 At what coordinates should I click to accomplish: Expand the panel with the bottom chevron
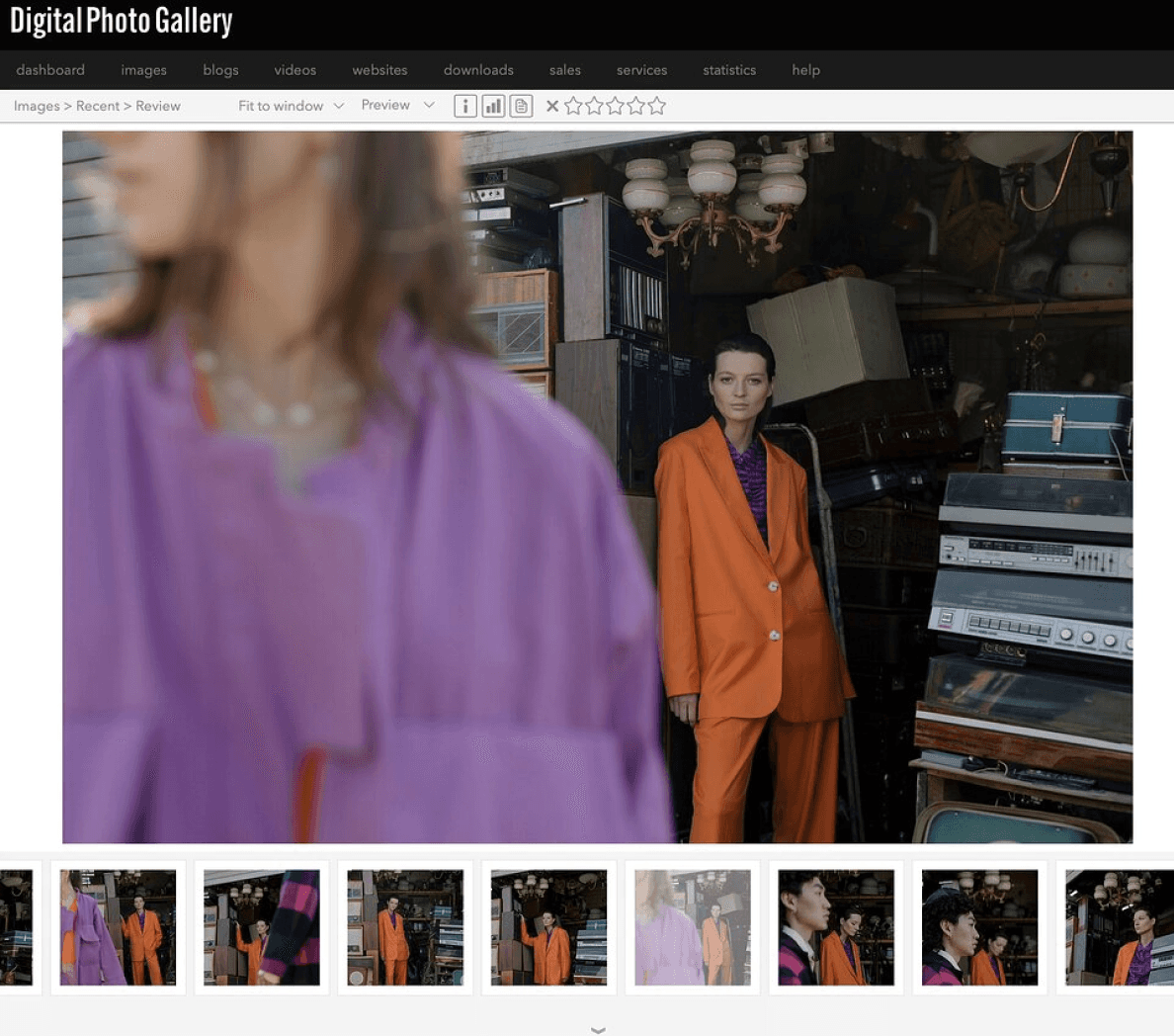pos(598,1030)
